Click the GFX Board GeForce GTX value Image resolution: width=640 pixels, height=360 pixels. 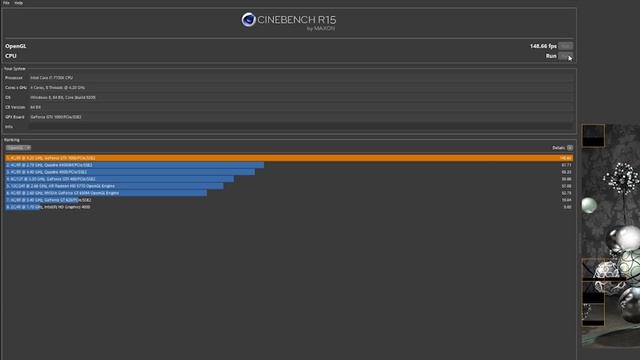(56, 117)
